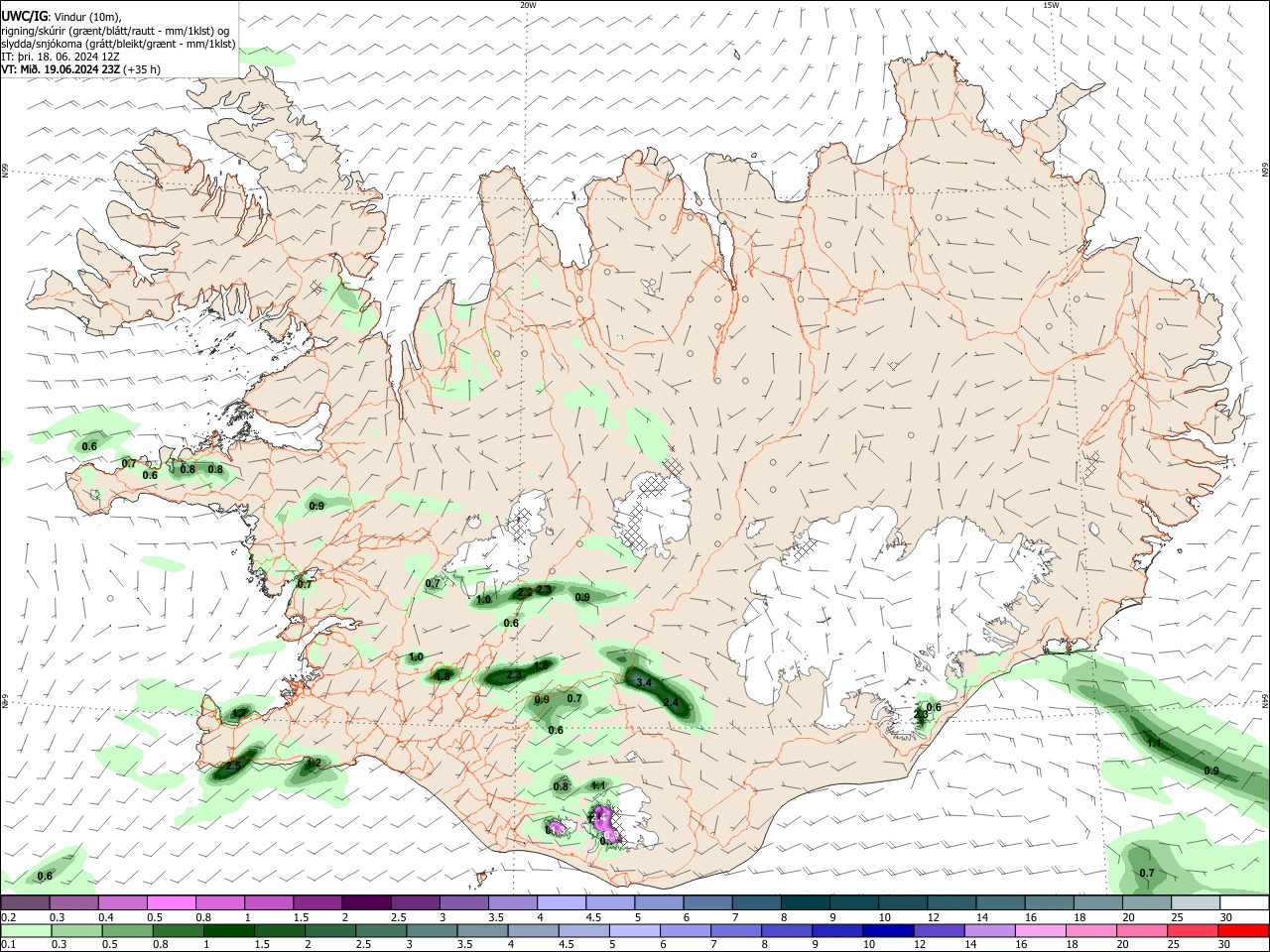Click the '0.9' value offshore east of 1.1

(x=1211, y=771)
